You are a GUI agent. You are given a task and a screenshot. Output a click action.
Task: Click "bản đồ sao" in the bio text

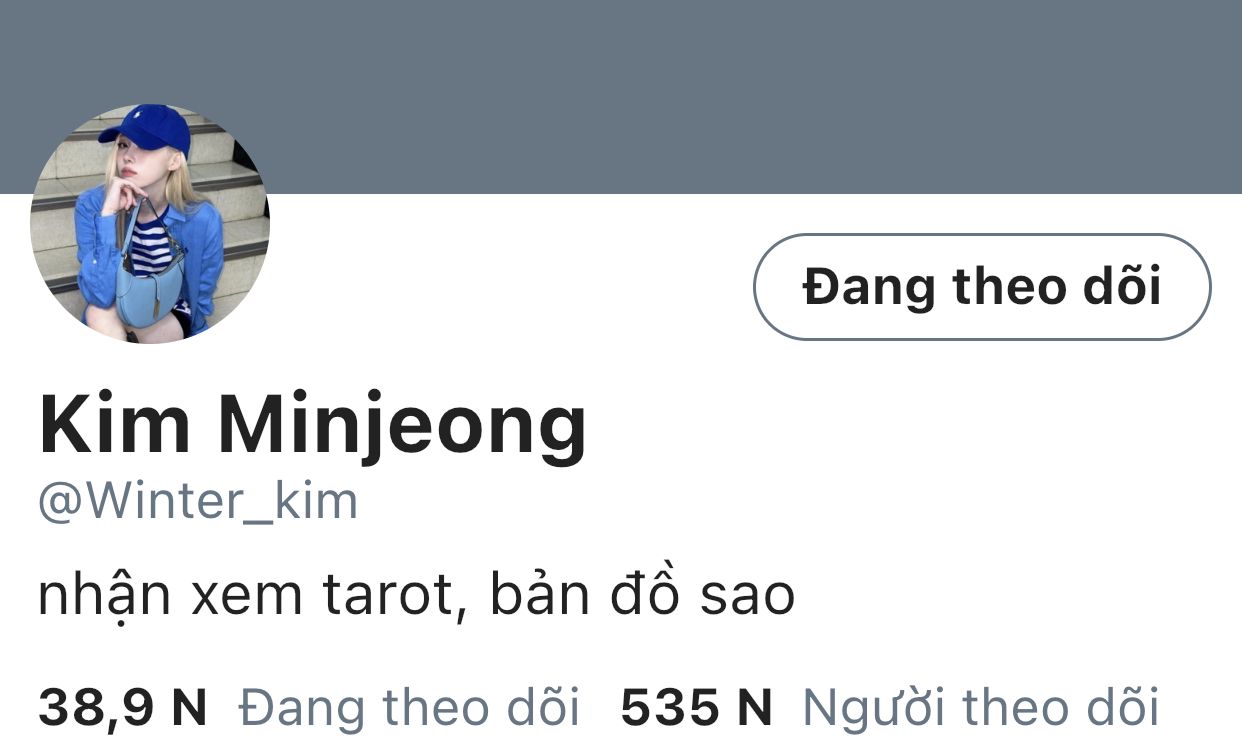642,594
